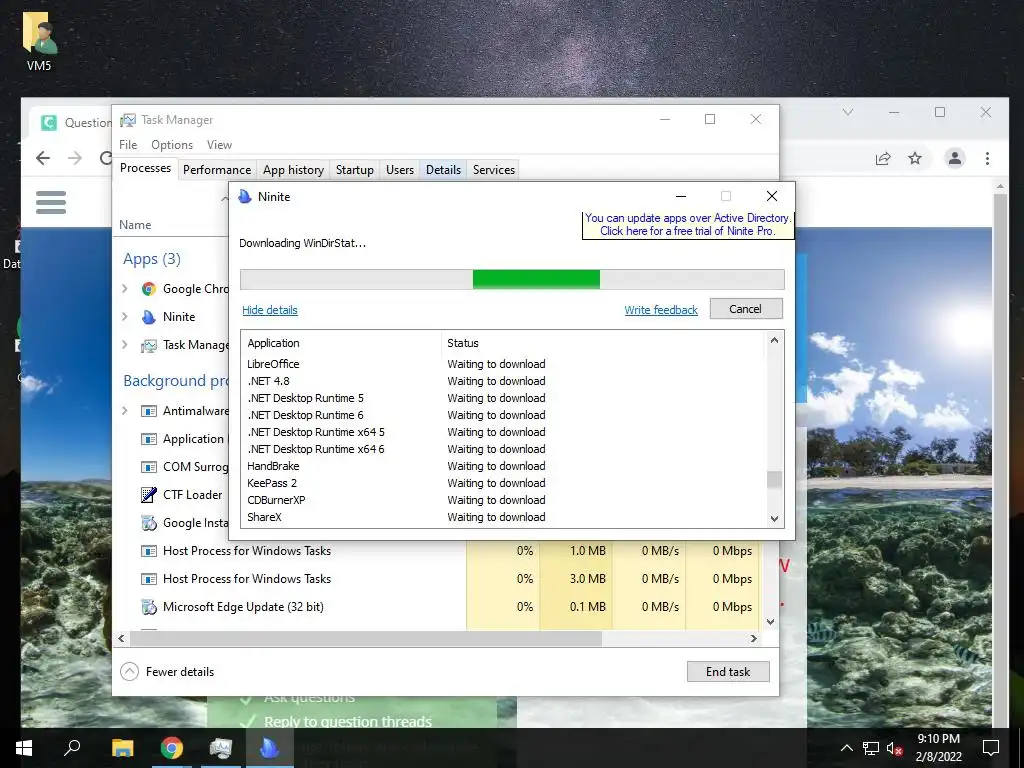Switch to the App history tab
The height and width of the screenshot is (768, 1024).
[293, 170]
